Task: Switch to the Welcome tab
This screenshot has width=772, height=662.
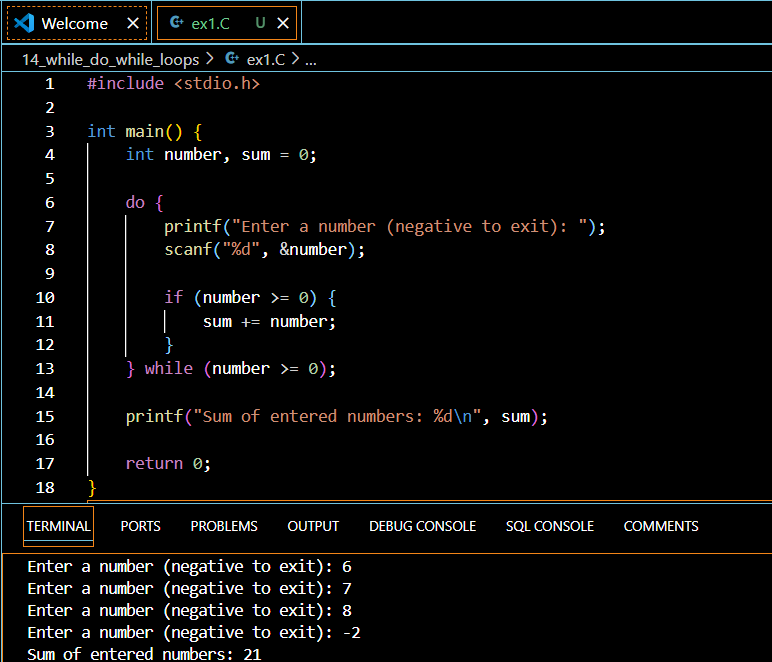Action: (x=75, y=23)
